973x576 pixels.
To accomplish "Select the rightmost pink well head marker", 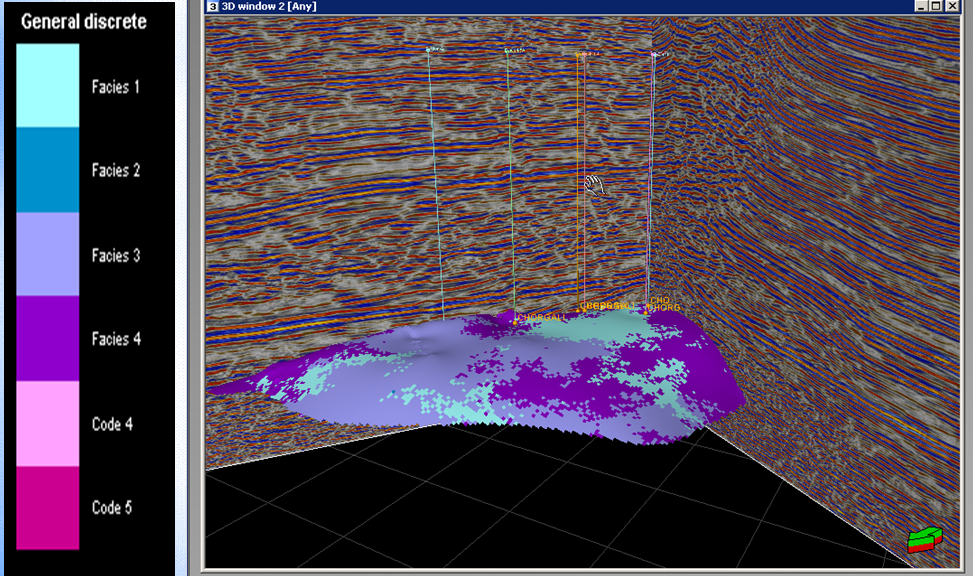I will point(655,54).
